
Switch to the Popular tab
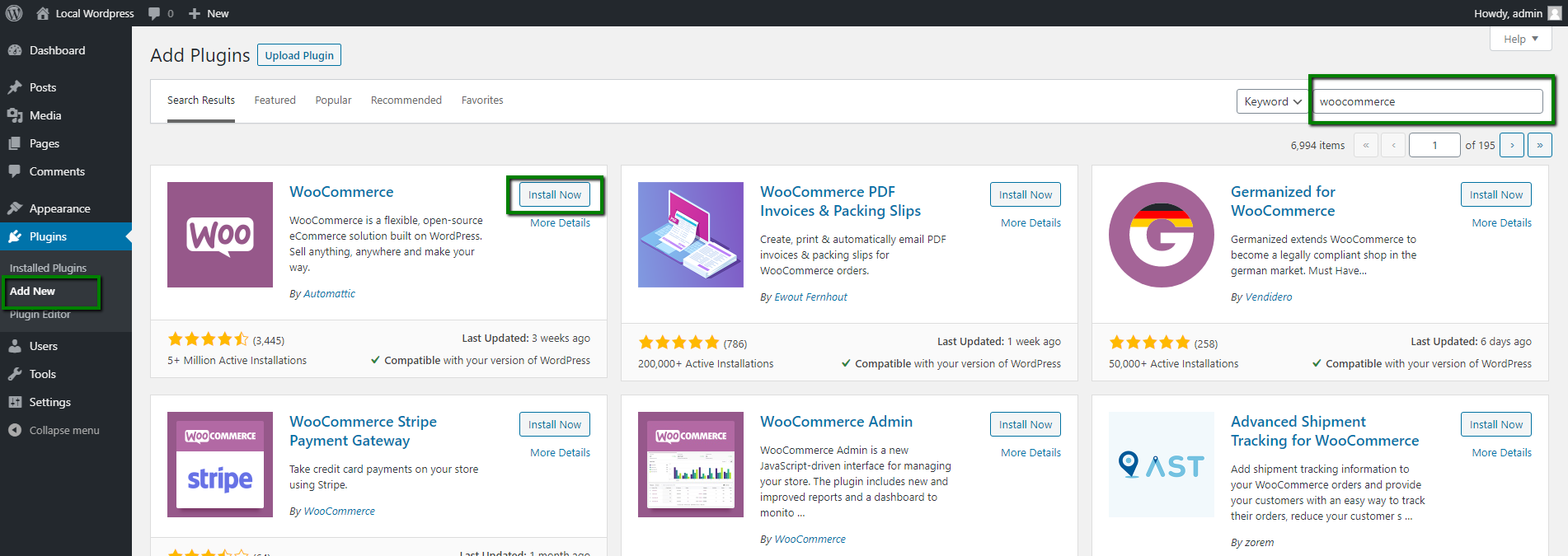click(333, 100)
